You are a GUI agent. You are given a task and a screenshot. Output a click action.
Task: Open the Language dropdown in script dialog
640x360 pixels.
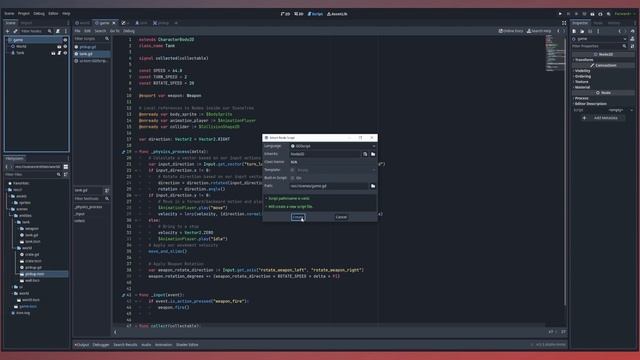tap(333, 146)
